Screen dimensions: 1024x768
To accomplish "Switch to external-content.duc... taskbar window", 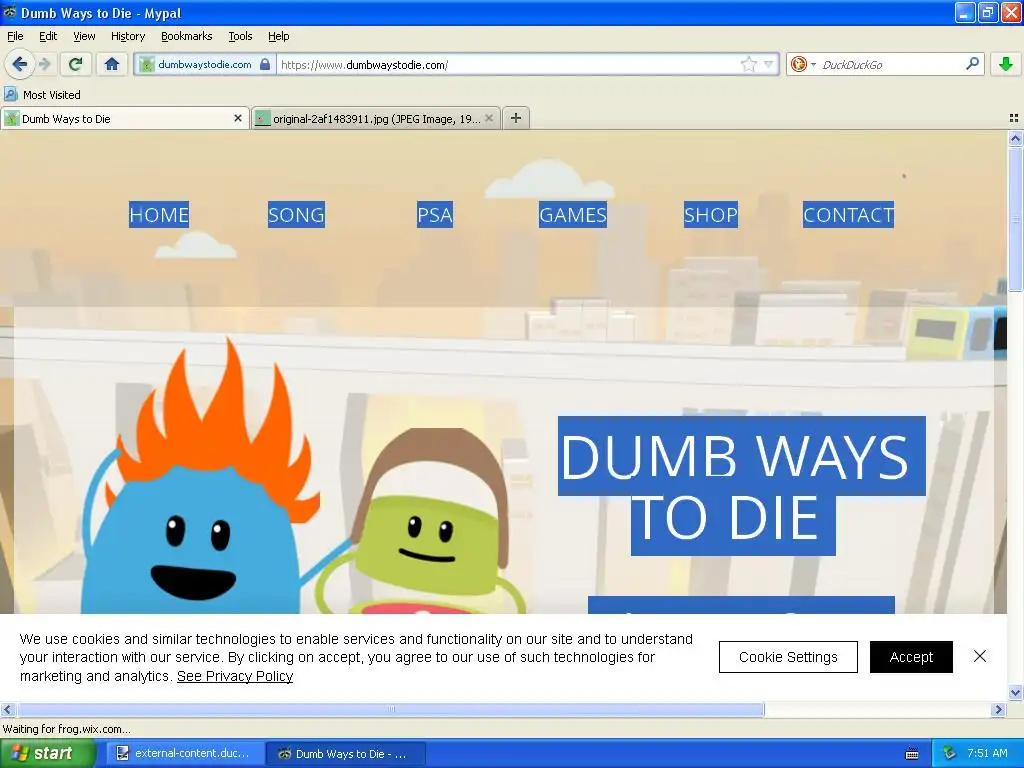I will pos(184,754).
